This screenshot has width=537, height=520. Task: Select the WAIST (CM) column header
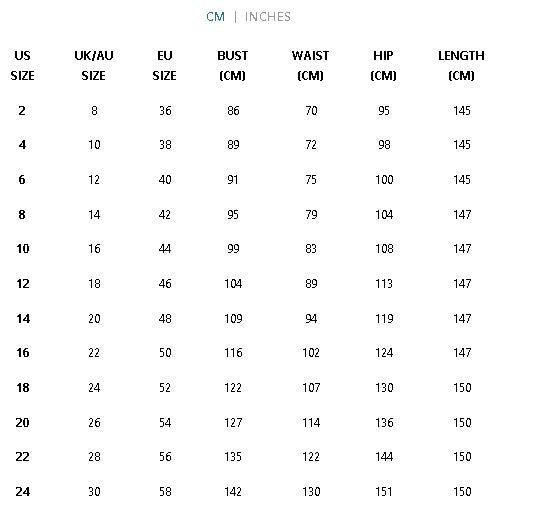310,65
